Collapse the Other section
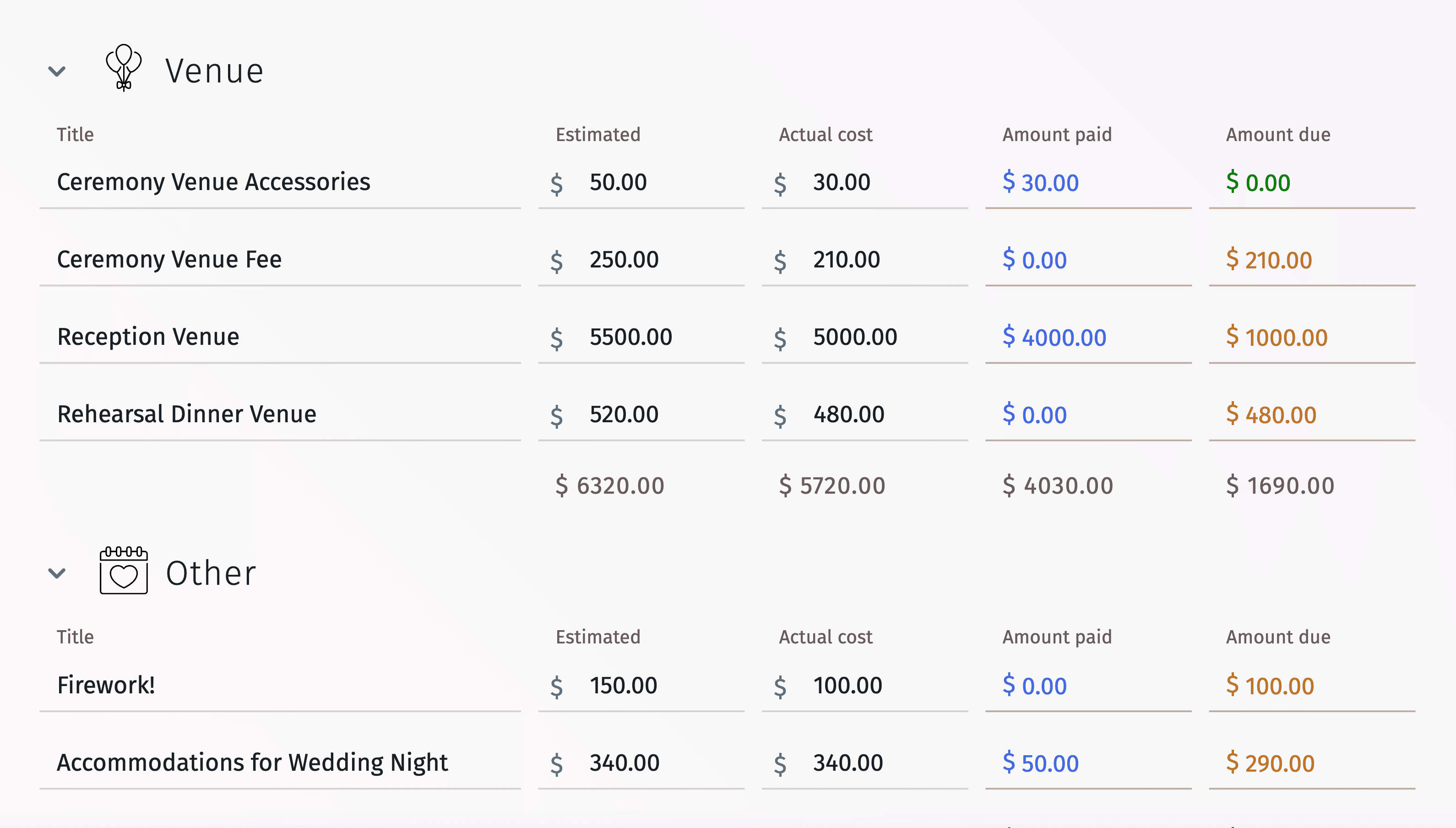1456x828 pixels. tap(57, 572)
